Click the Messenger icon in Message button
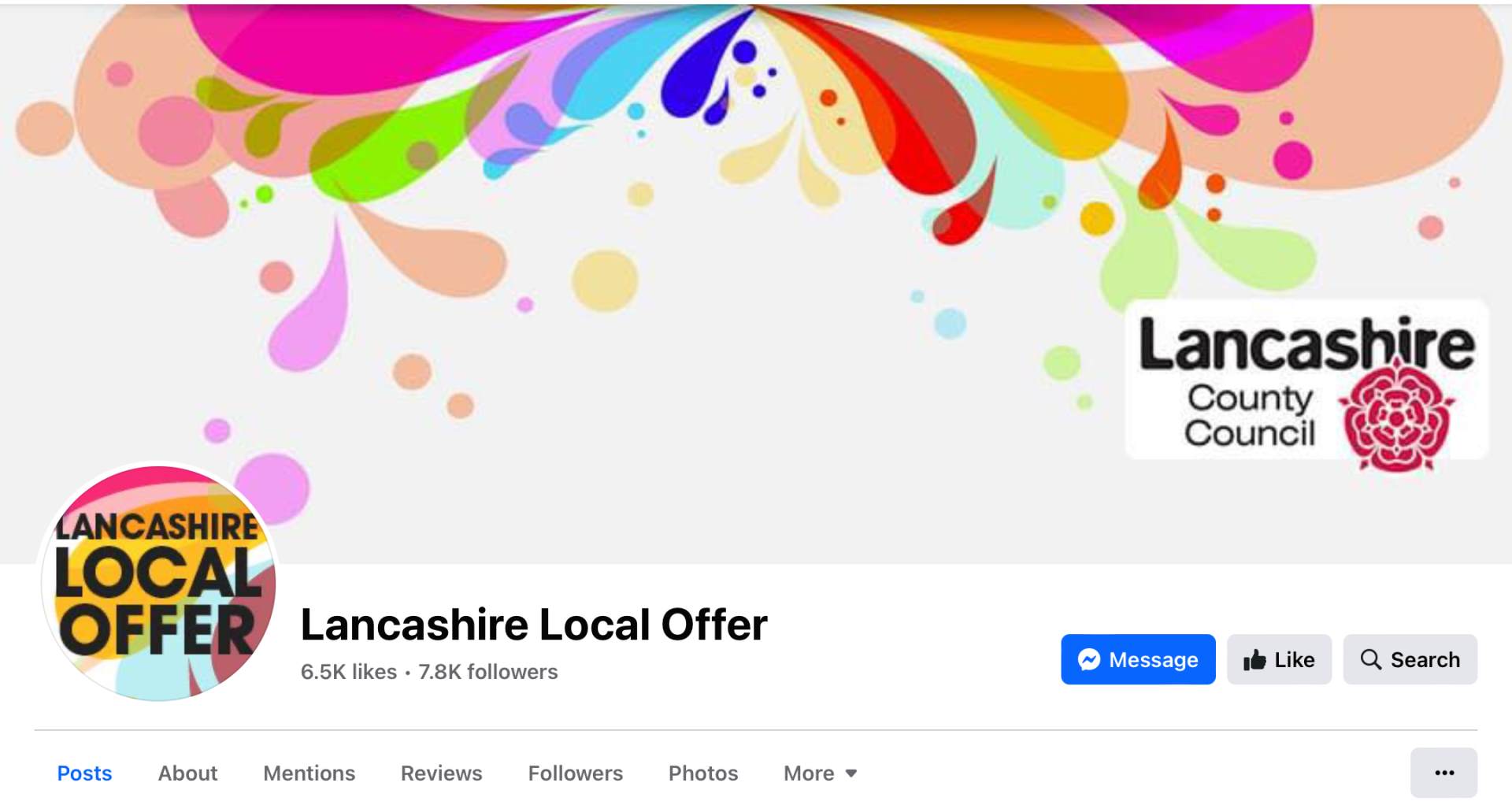This screenshot has width=1512, height=805. click(1089, 659)
